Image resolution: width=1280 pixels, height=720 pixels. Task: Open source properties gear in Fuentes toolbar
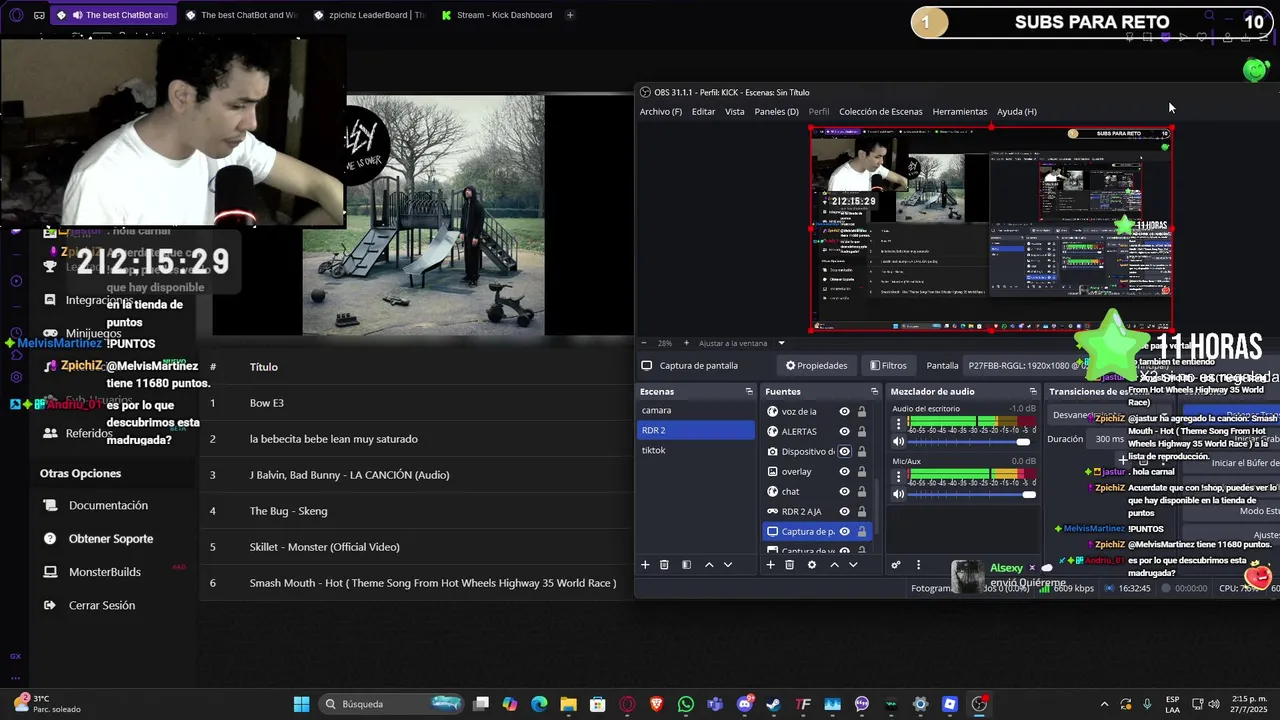811,565
